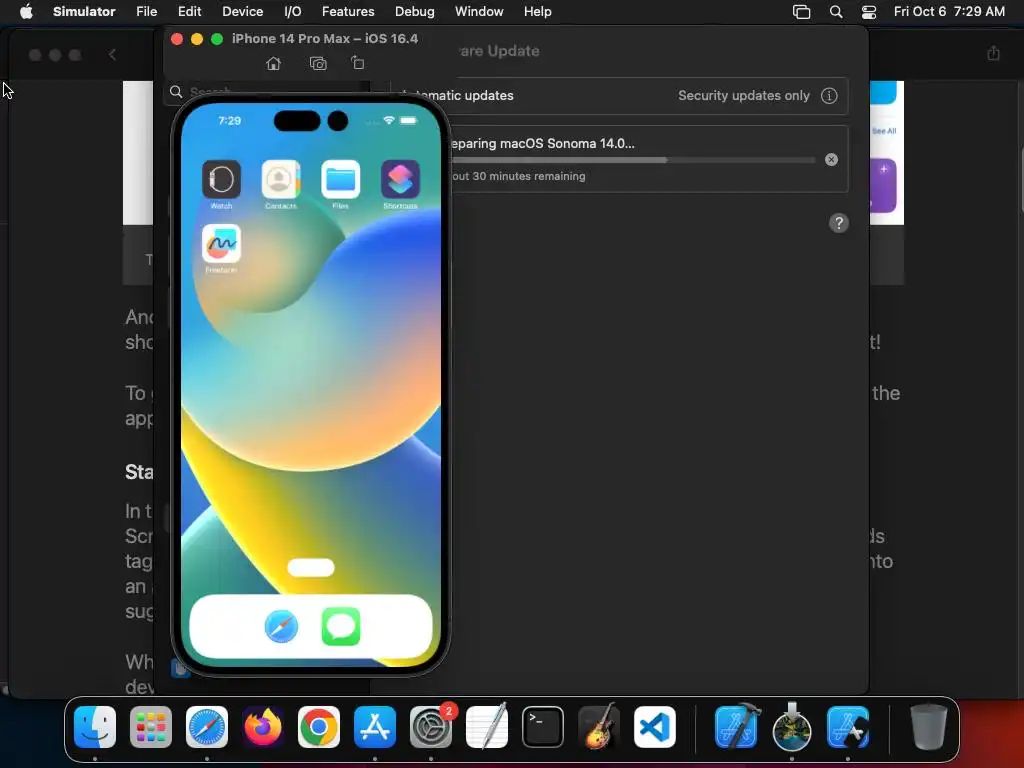Open TextEdit from the Dock

487,727
